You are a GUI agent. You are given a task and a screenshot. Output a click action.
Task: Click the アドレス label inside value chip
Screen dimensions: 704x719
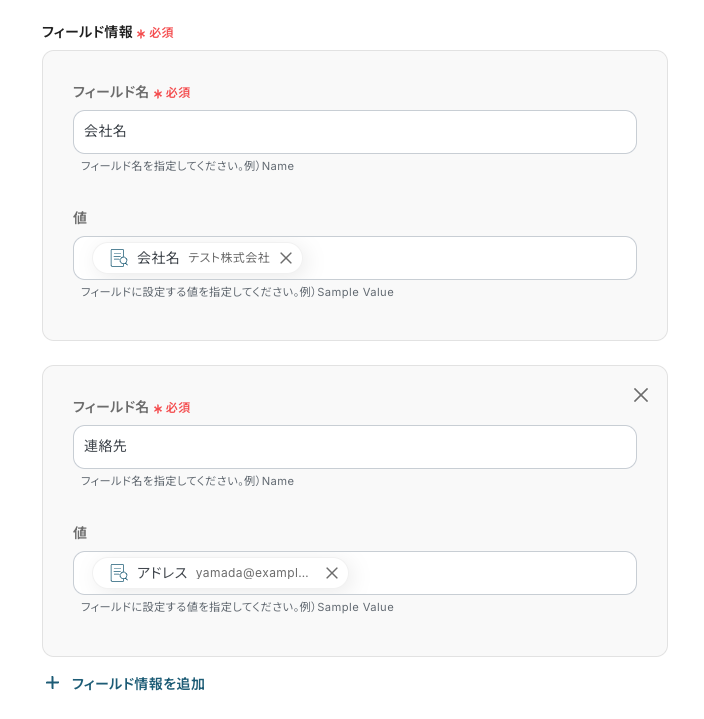[x=162, y=573]
